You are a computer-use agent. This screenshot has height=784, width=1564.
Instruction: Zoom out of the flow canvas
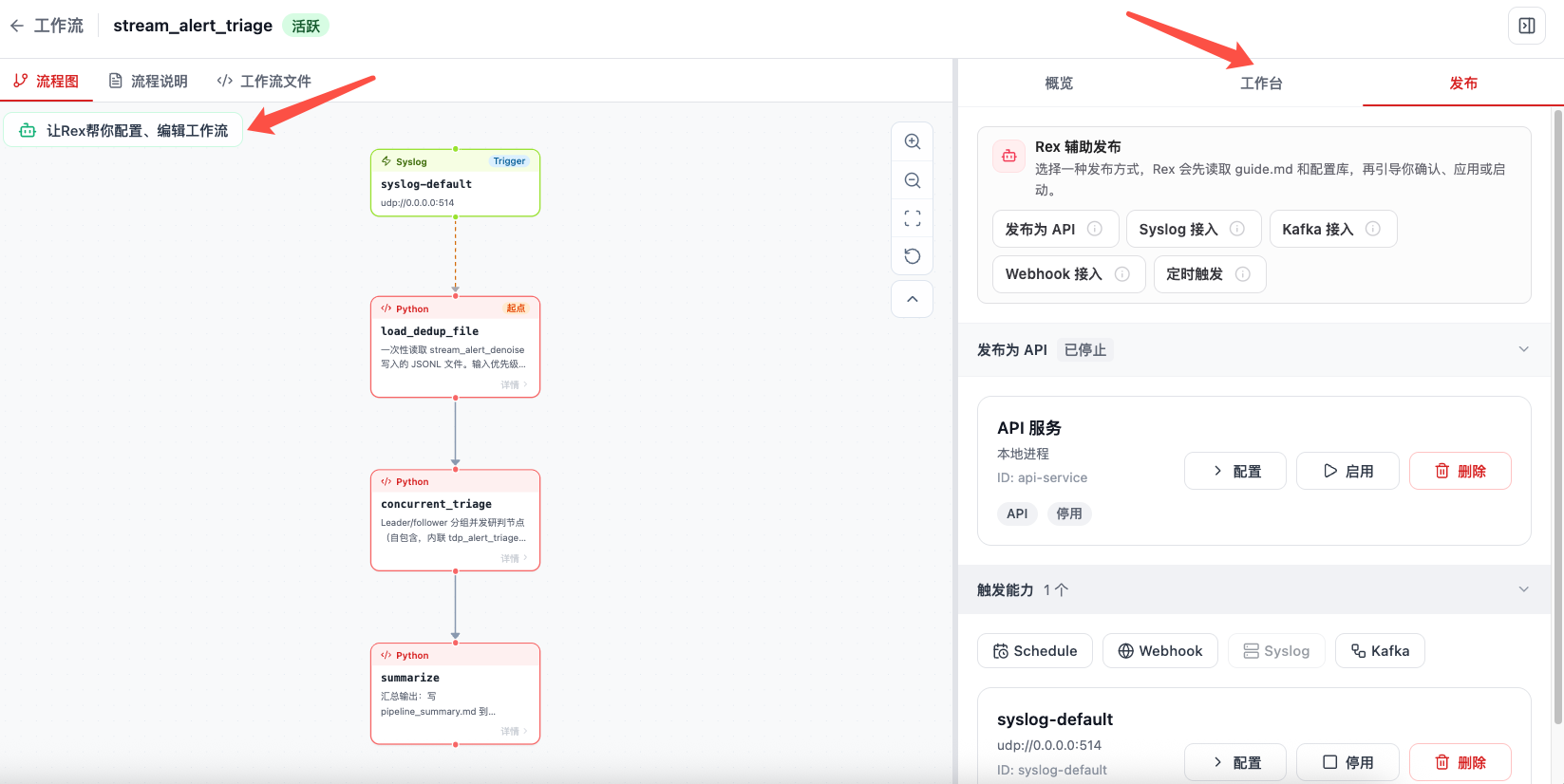click(x=913, y=180)
